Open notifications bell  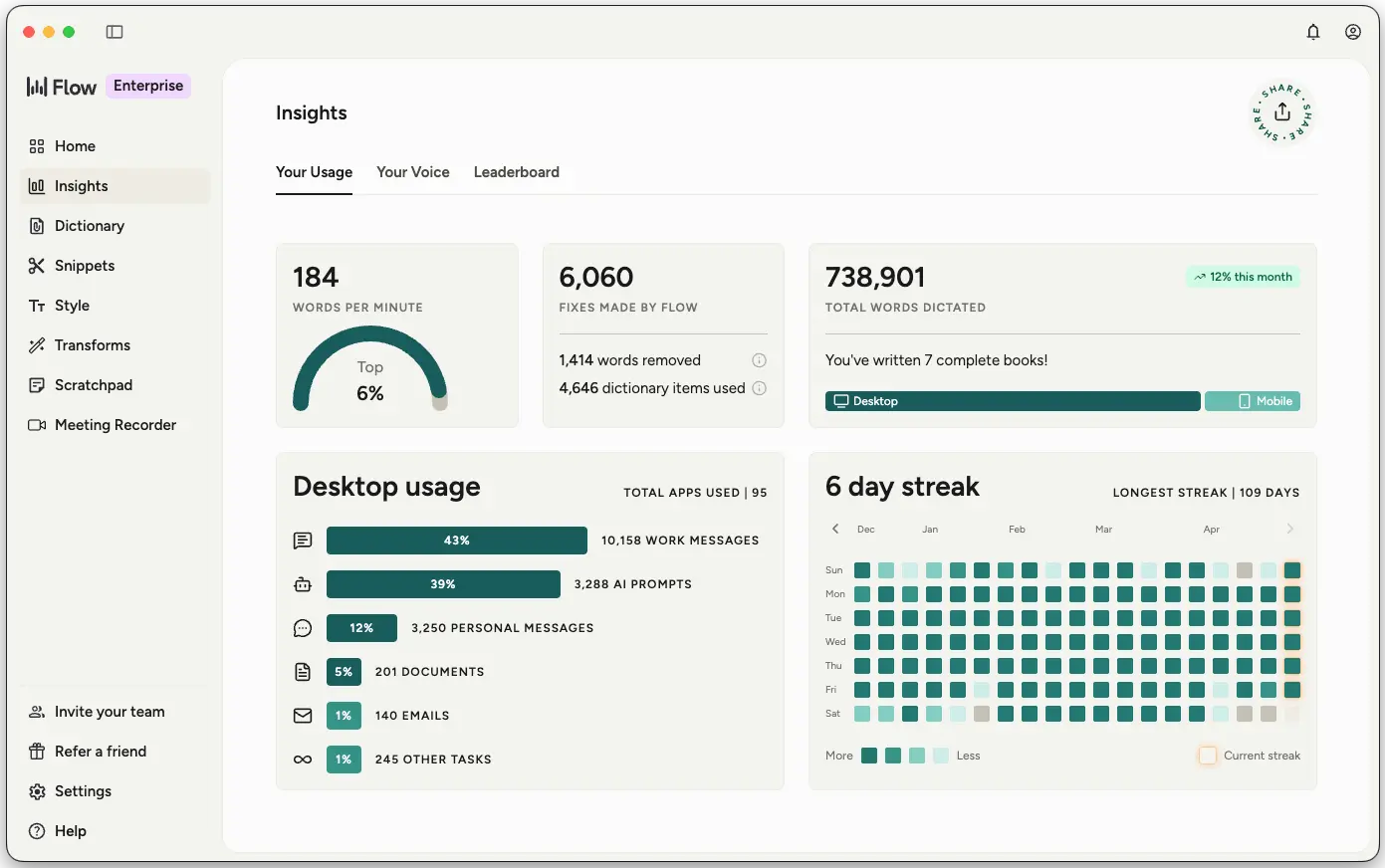tap(1313, 32)
